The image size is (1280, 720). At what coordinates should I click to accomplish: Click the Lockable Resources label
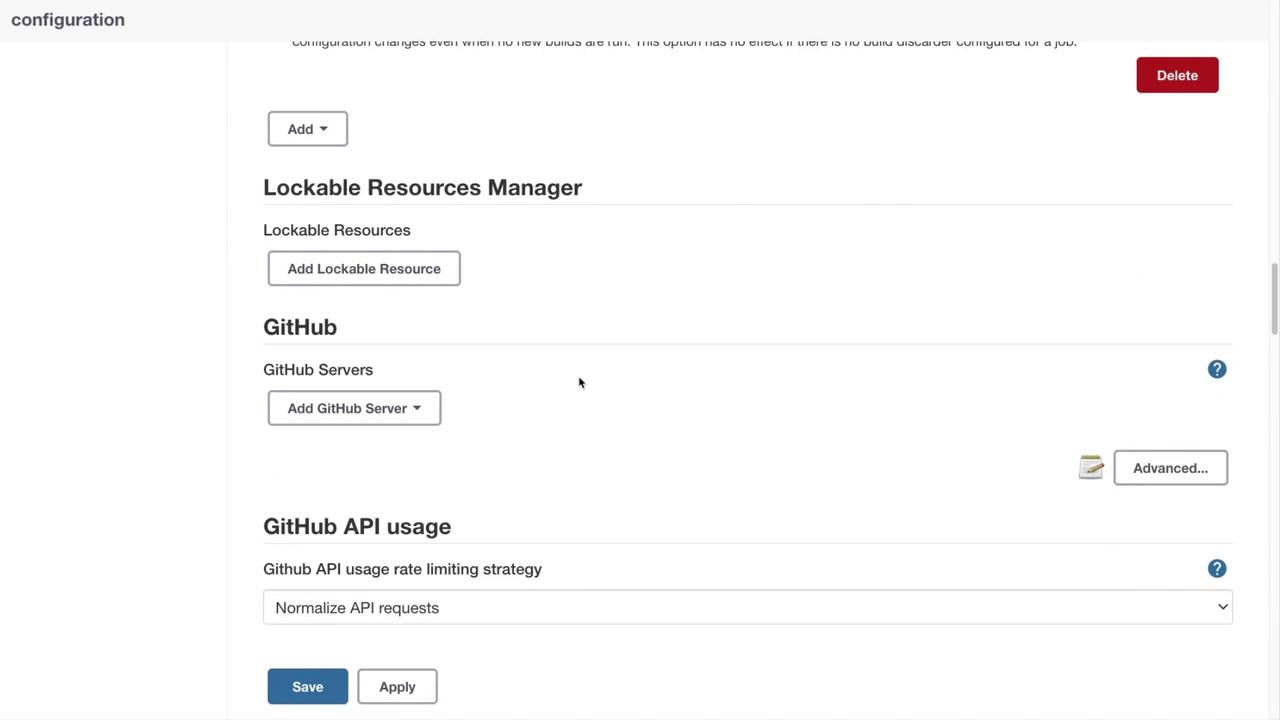[x=337, y=230]
